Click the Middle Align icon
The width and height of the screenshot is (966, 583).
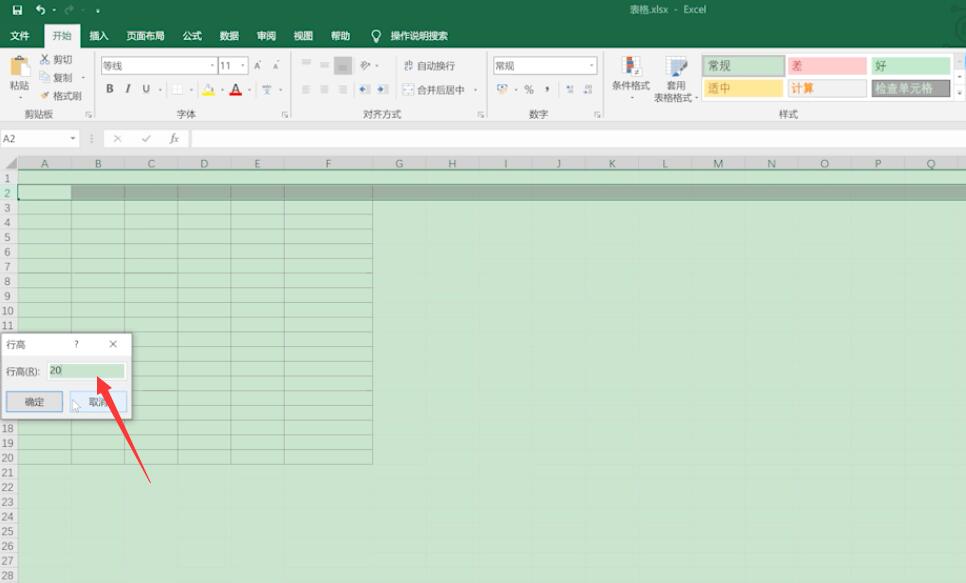pos(325,65)
